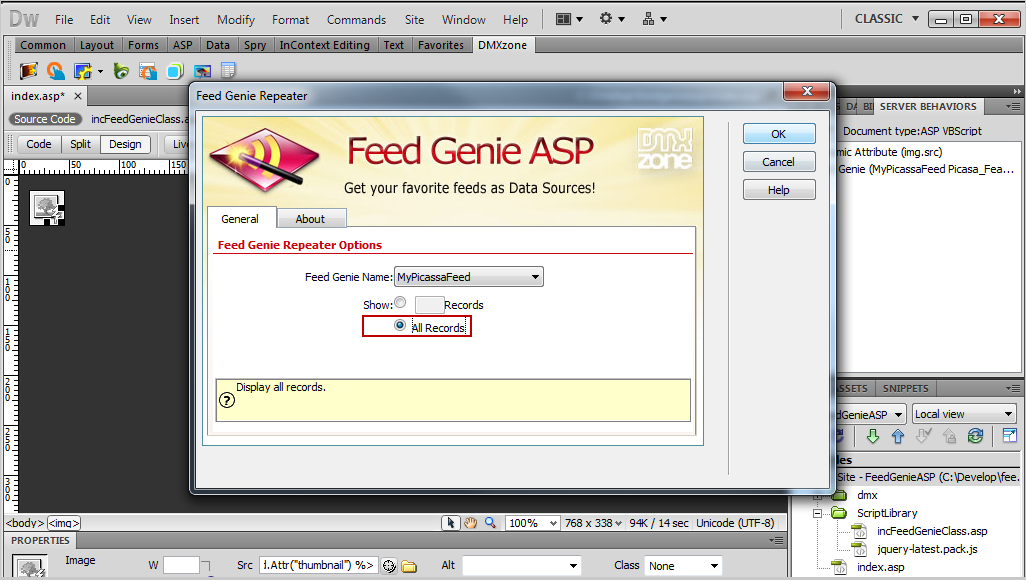Open dropdown arrow next to gears toolbar icon

(x=100, y=71)
